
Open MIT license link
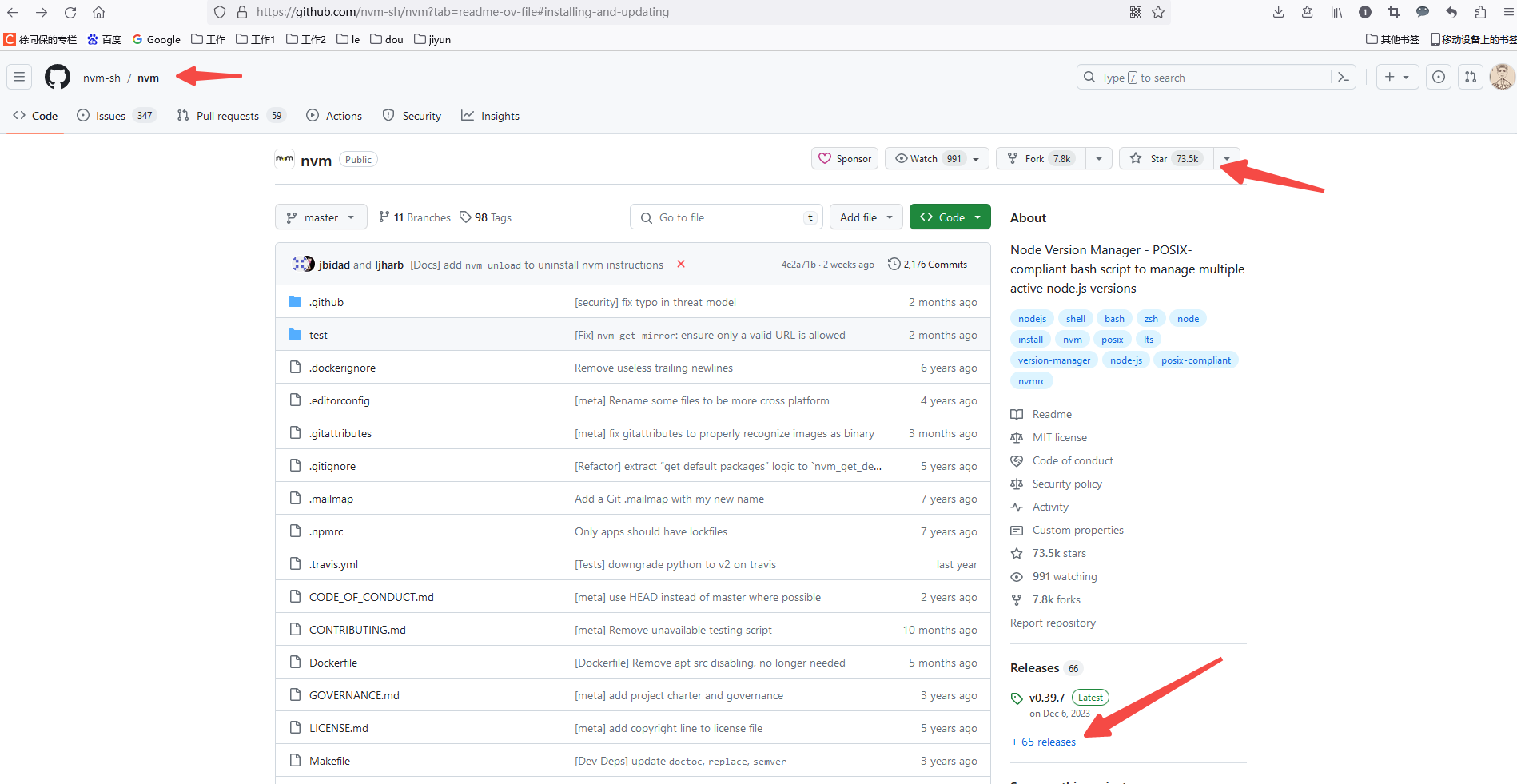coord(1049,437)
